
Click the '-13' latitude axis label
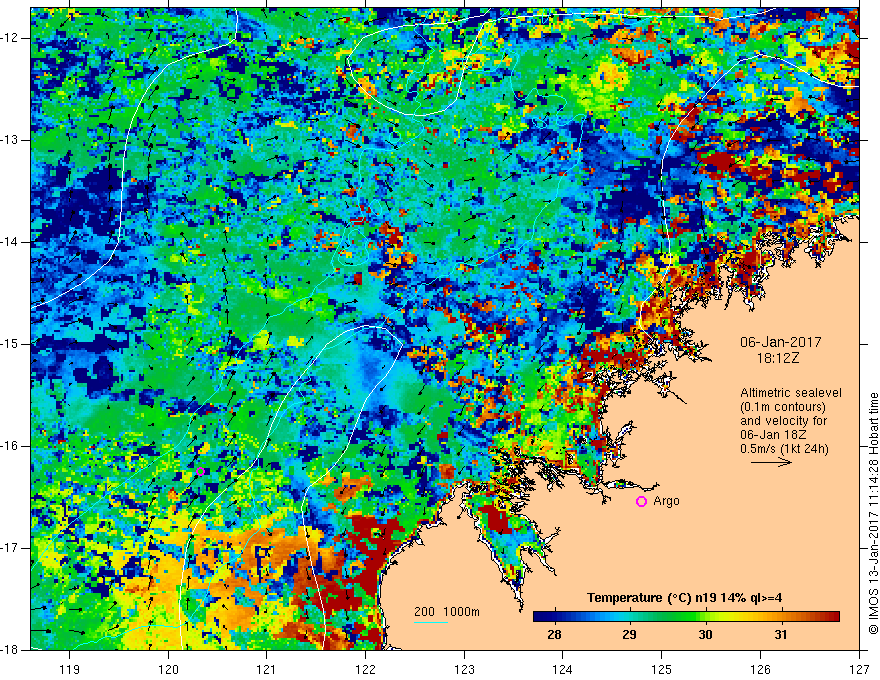coord(11,140)
